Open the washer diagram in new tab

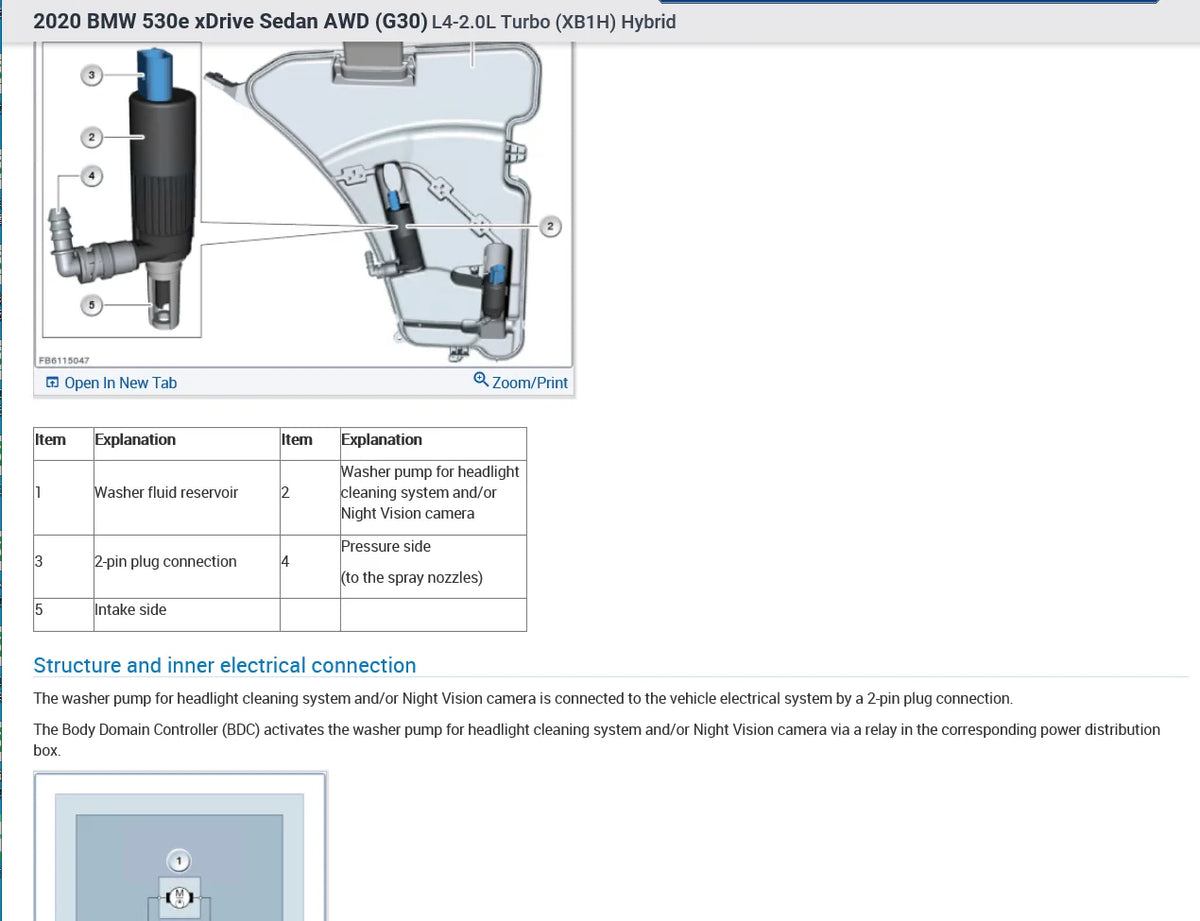click(x=111, y=383)
